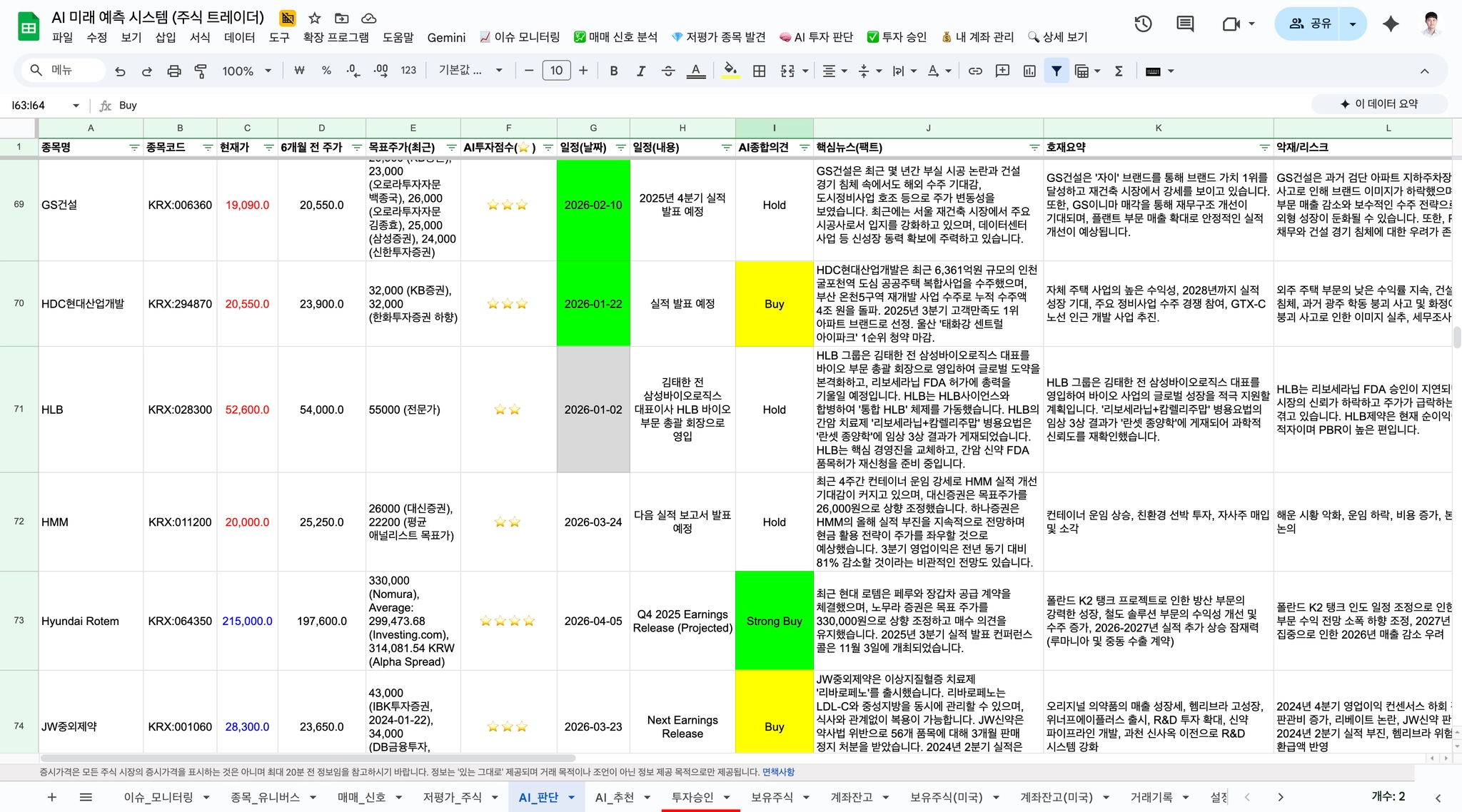
Task: Open the cell borders tool
Action: [760, 71]
